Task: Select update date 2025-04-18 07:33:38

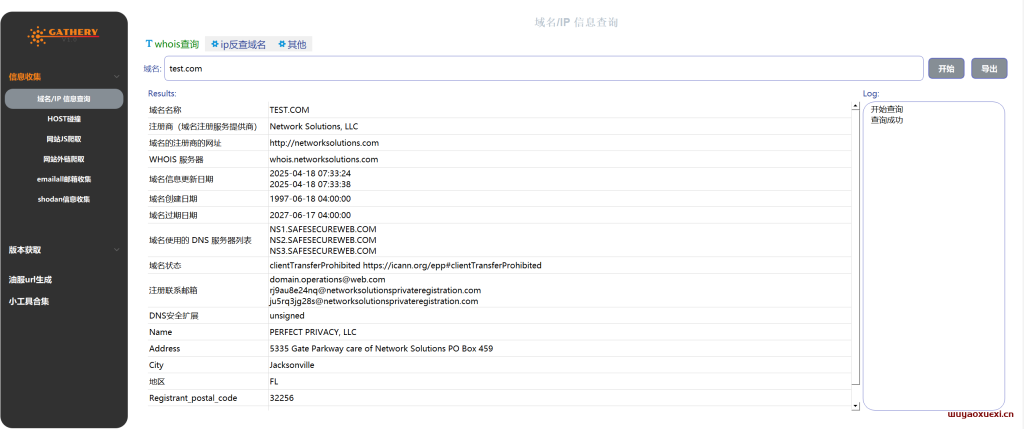Action: pyautogui.click(x=310, y=183)
